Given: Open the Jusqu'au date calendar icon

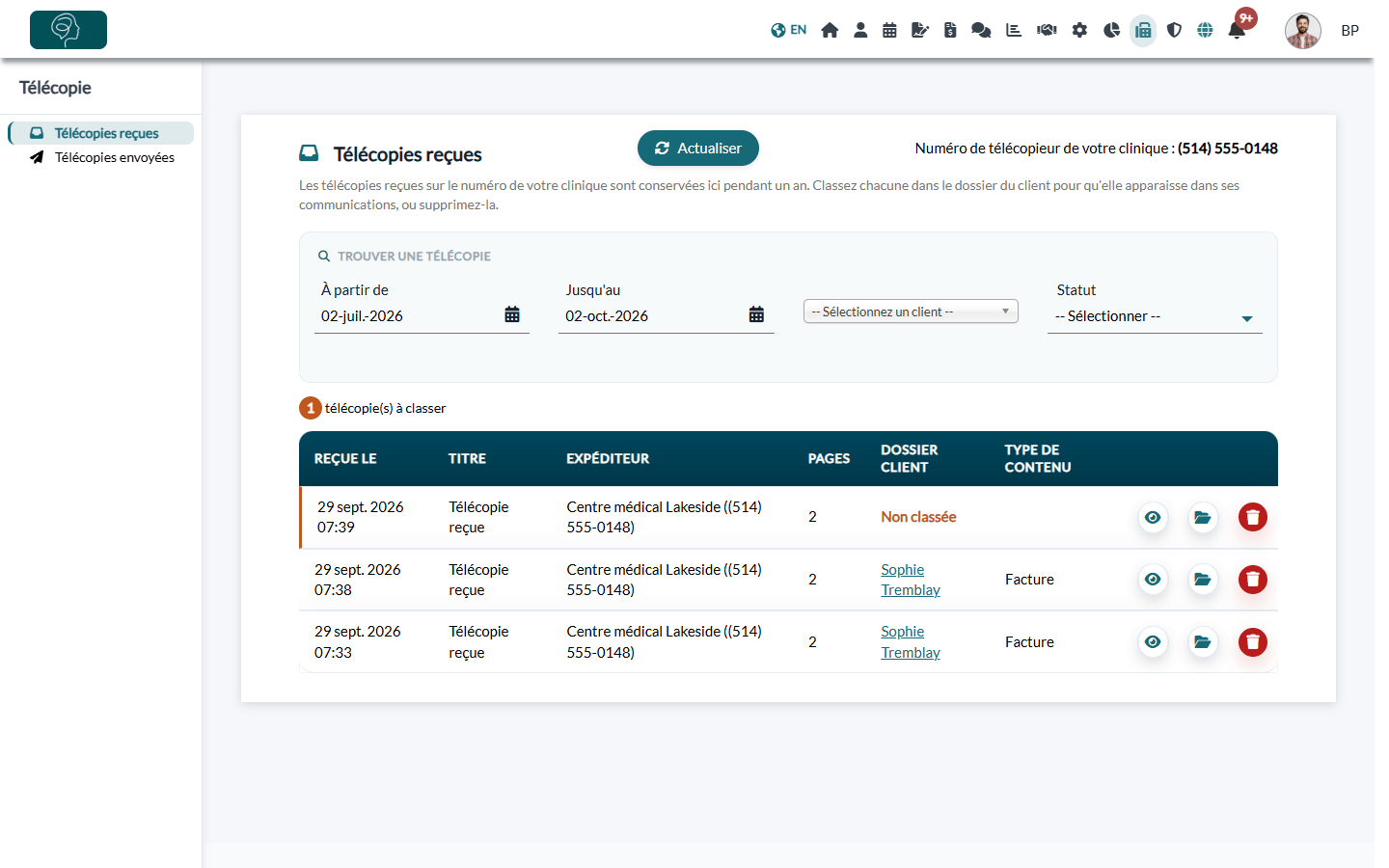Looking at the screenshot, I should click(756, 314).
